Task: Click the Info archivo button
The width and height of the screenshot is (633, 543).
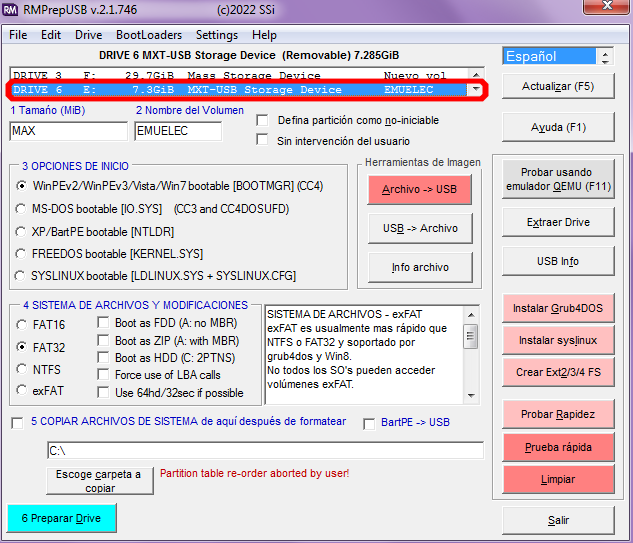Action: point(420,267)
